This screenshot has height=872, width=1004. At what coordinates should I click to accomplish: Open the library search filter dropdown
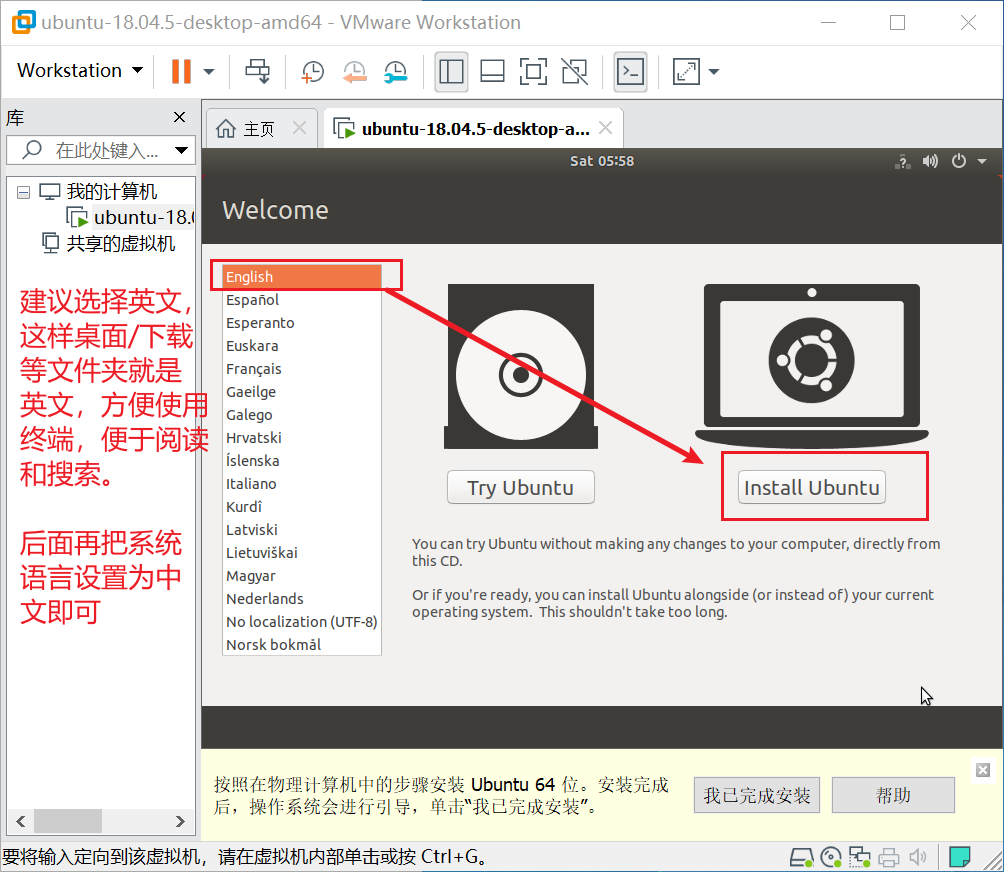point(182,150)
